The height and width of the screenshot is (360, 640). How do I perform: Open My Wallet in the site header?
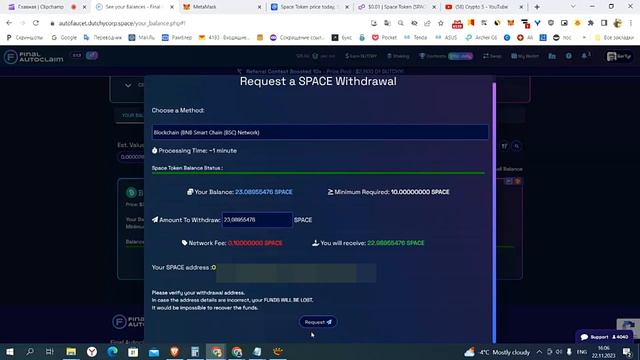[x=525, y=56]
